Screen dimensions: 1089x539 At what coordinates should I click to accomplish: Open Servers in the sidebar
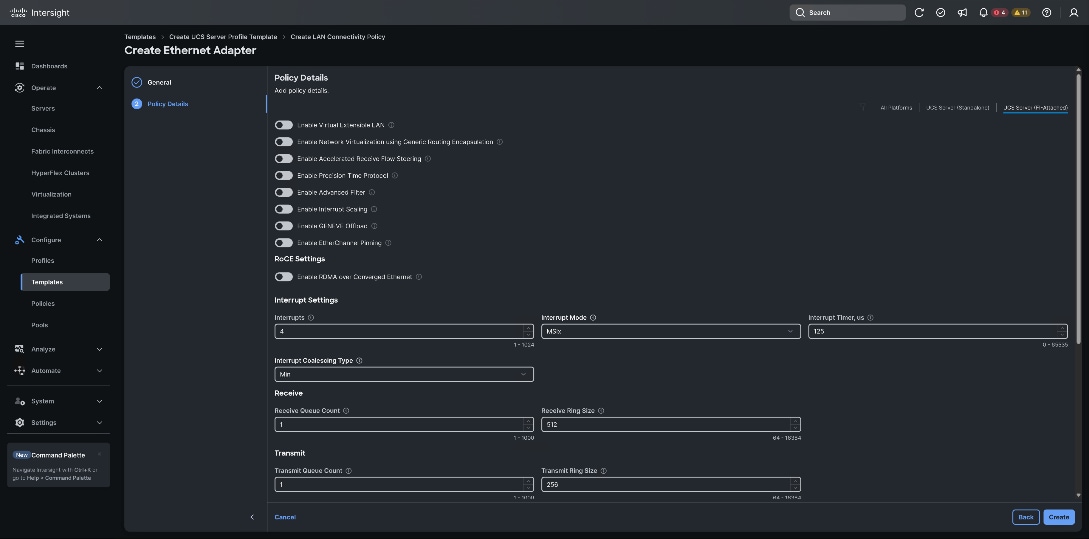[x=43, y=108]
